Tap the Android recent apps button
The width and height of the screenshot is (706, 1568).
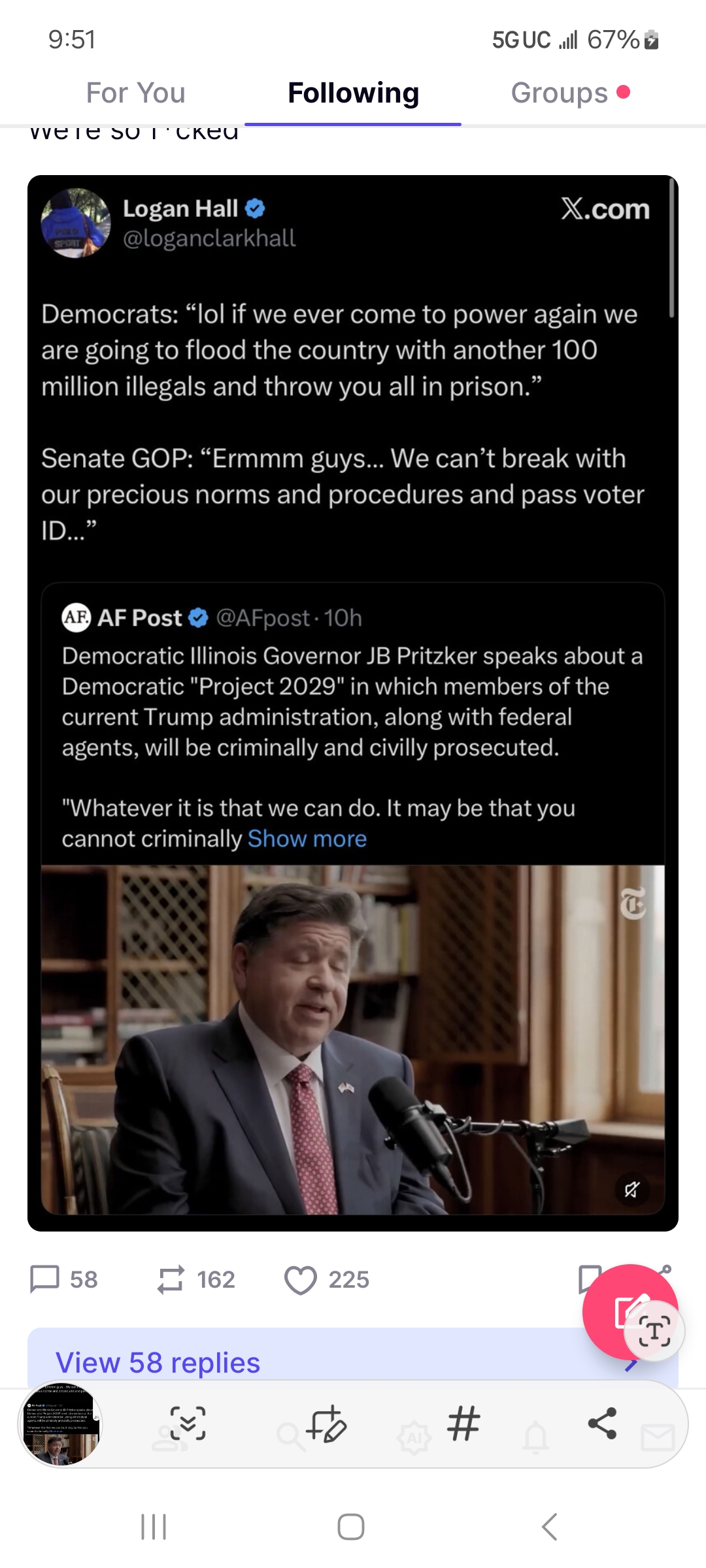point(154,1527)
